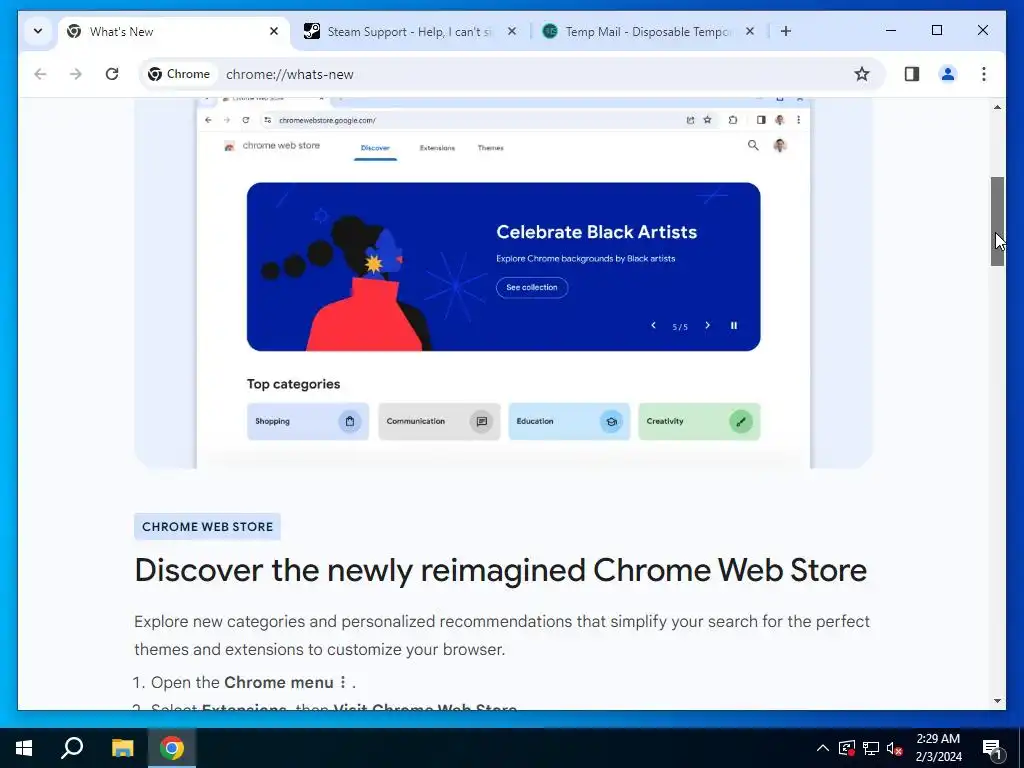Click the CHROME WEB STORE label badge
This screenshot has height=768, width=1024.
click(x=208, y=526)
